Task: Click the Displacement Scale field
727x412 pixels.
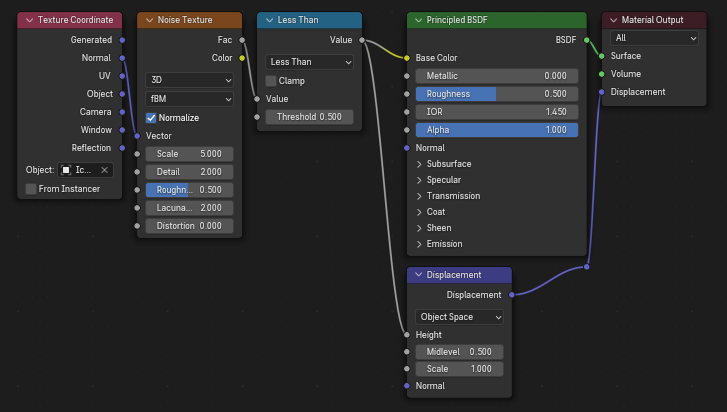Action: click(459, 369)
